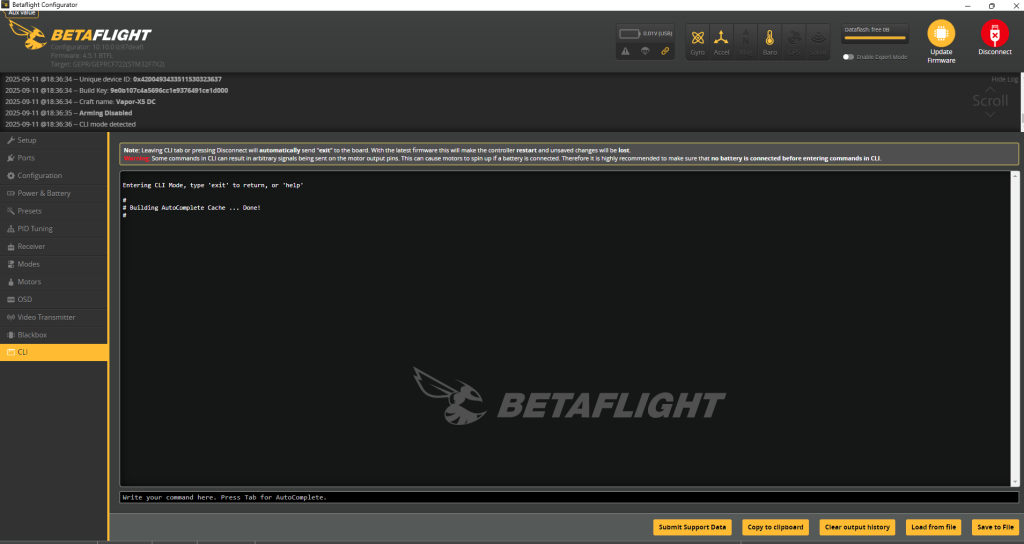Click Clear output history button
The height and width of the screenshot is (544, 1024).
pyautogui.click(x=857, y=527)
